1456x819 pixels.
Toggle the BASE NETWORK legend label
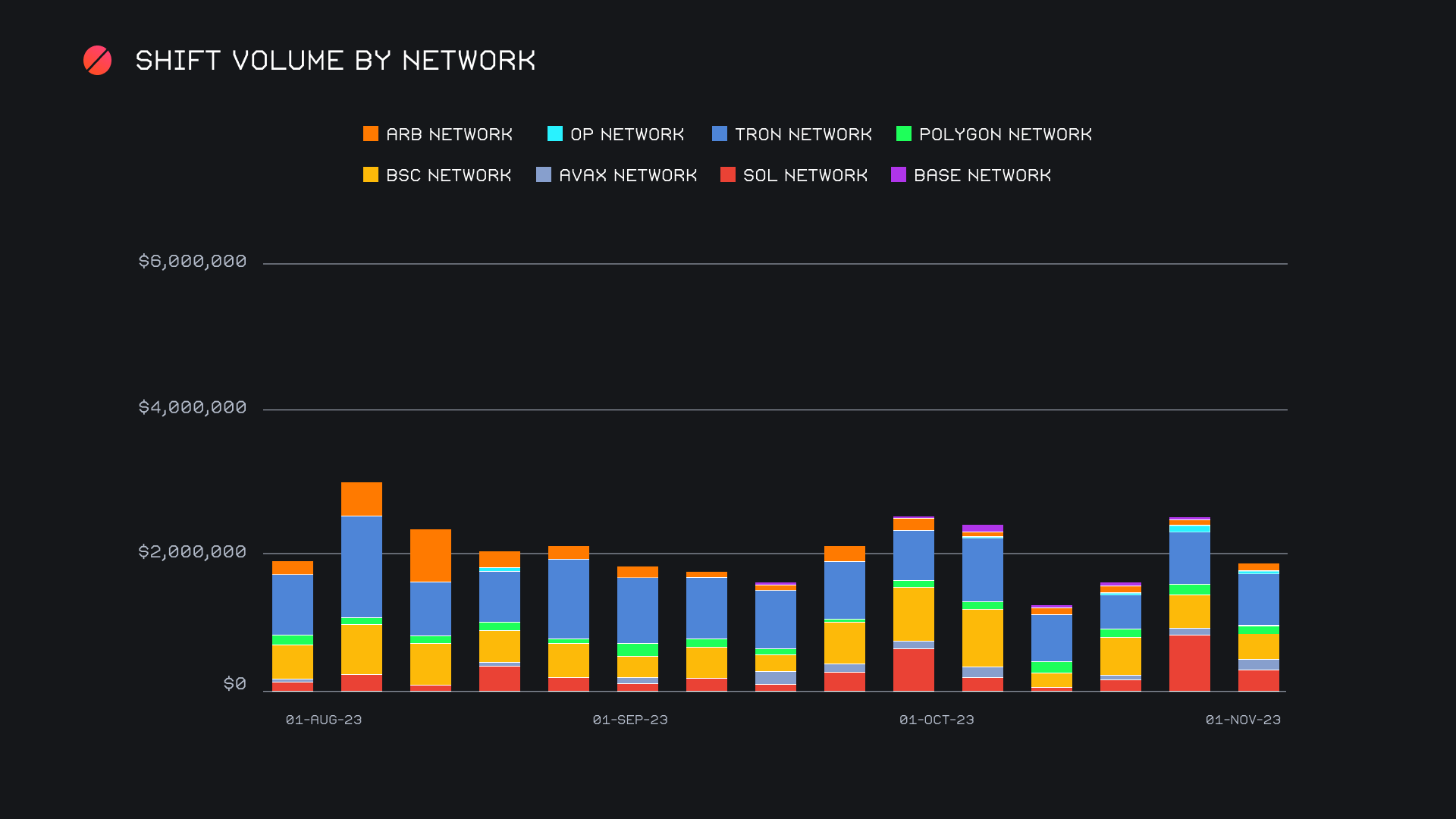point(982,175)
